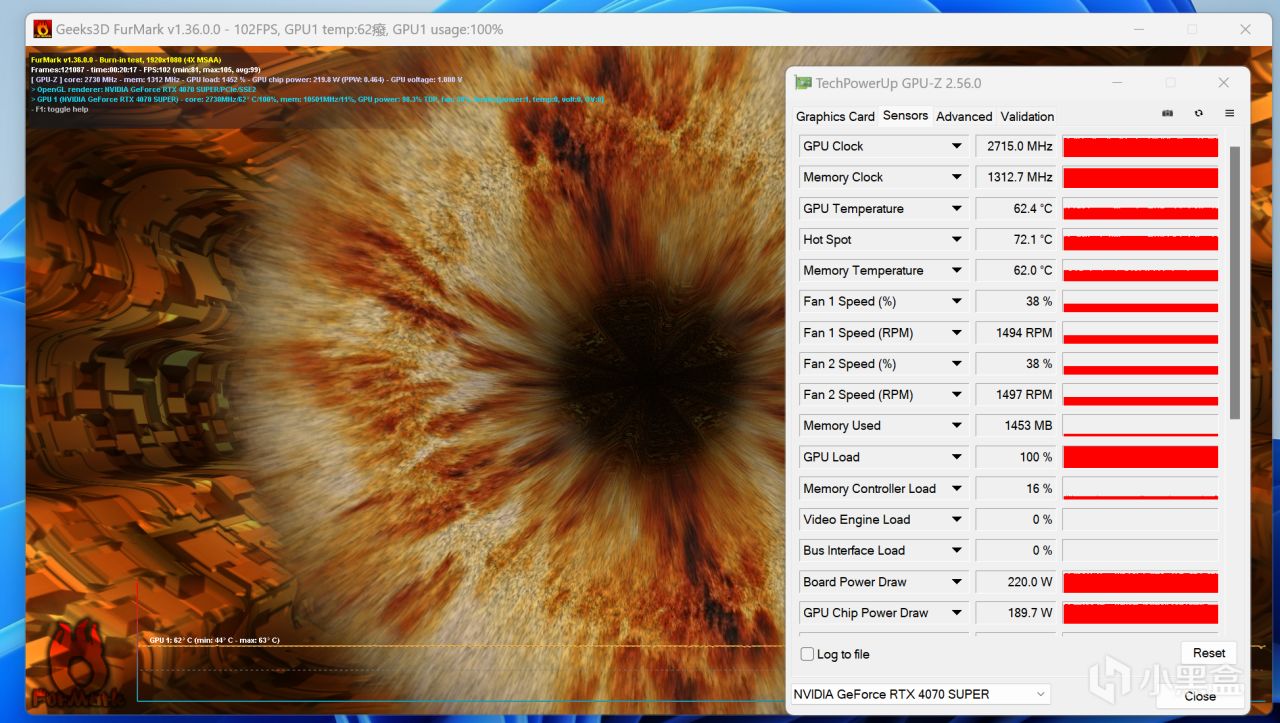Go to the Validation tab
Image resolution: width=1280 pixels, height=723 pixels.
pyautogui.click(x=1027, y=116)
